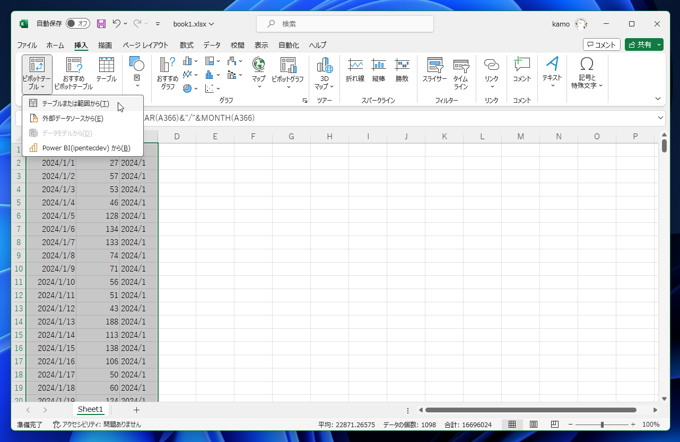Open the ヘルプ tab
The height and width of the screenshot is (442, 680).
[317, 45]
